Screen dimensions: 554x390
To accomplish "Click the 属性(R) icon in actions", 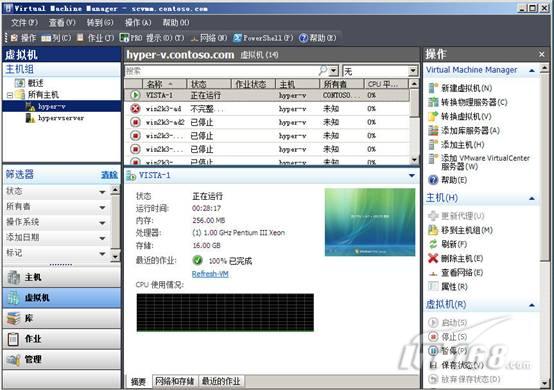I will pos(433,286).
